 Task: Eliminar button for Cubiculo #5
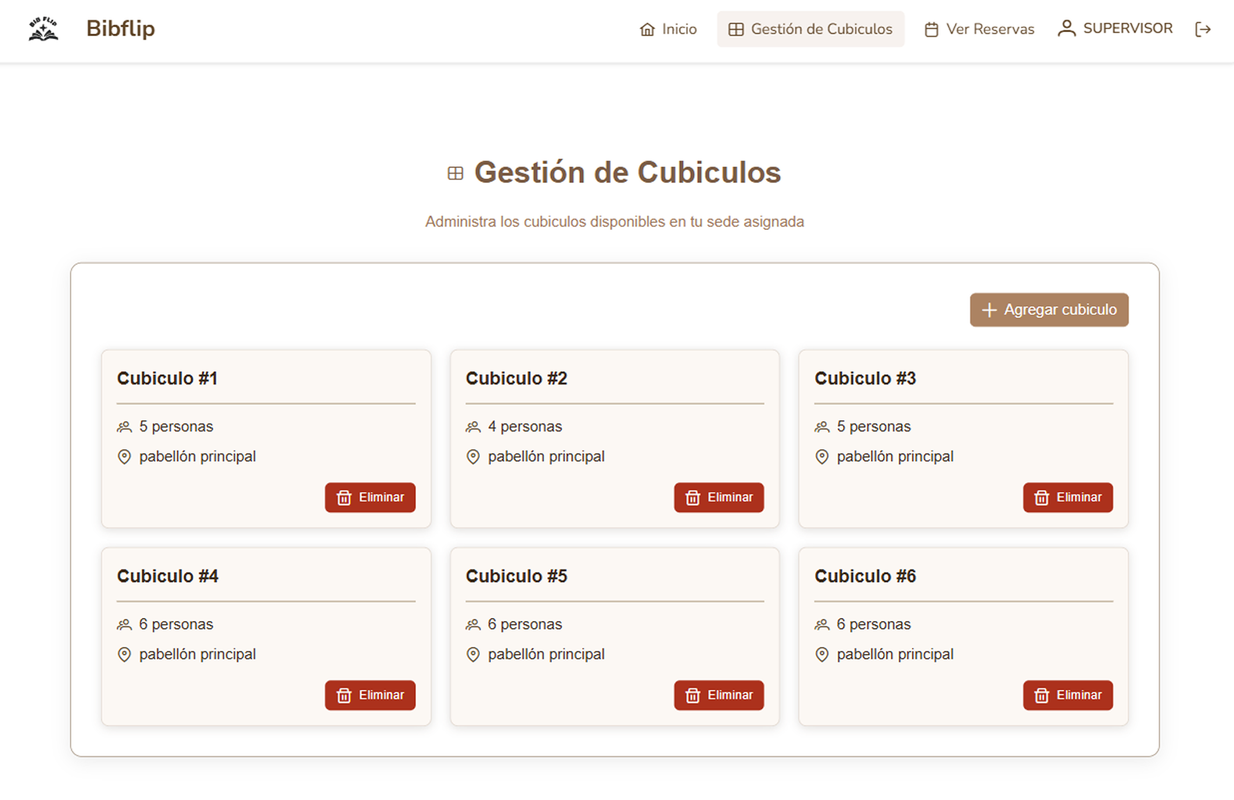pos(719,696)
